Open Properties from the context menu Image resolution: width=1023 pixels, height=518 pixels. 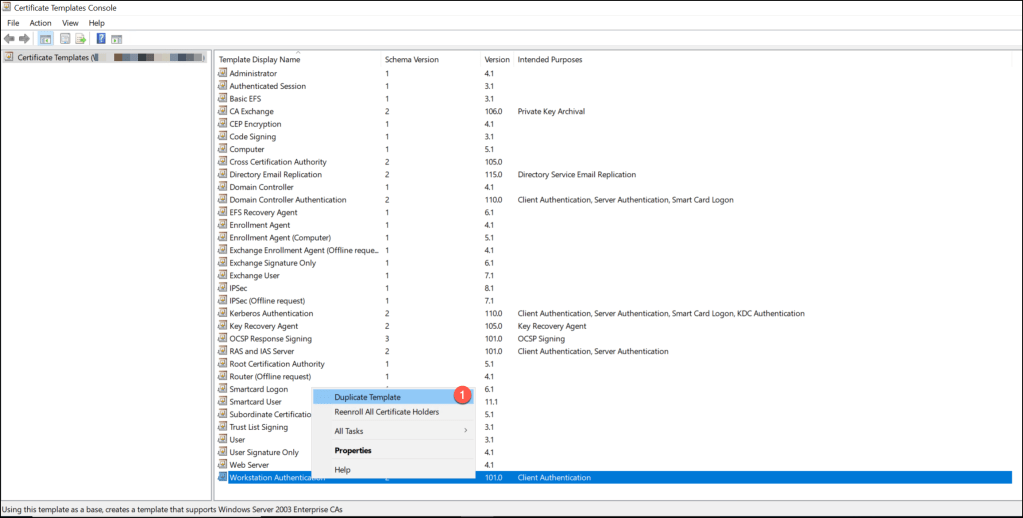pos(353,450)
